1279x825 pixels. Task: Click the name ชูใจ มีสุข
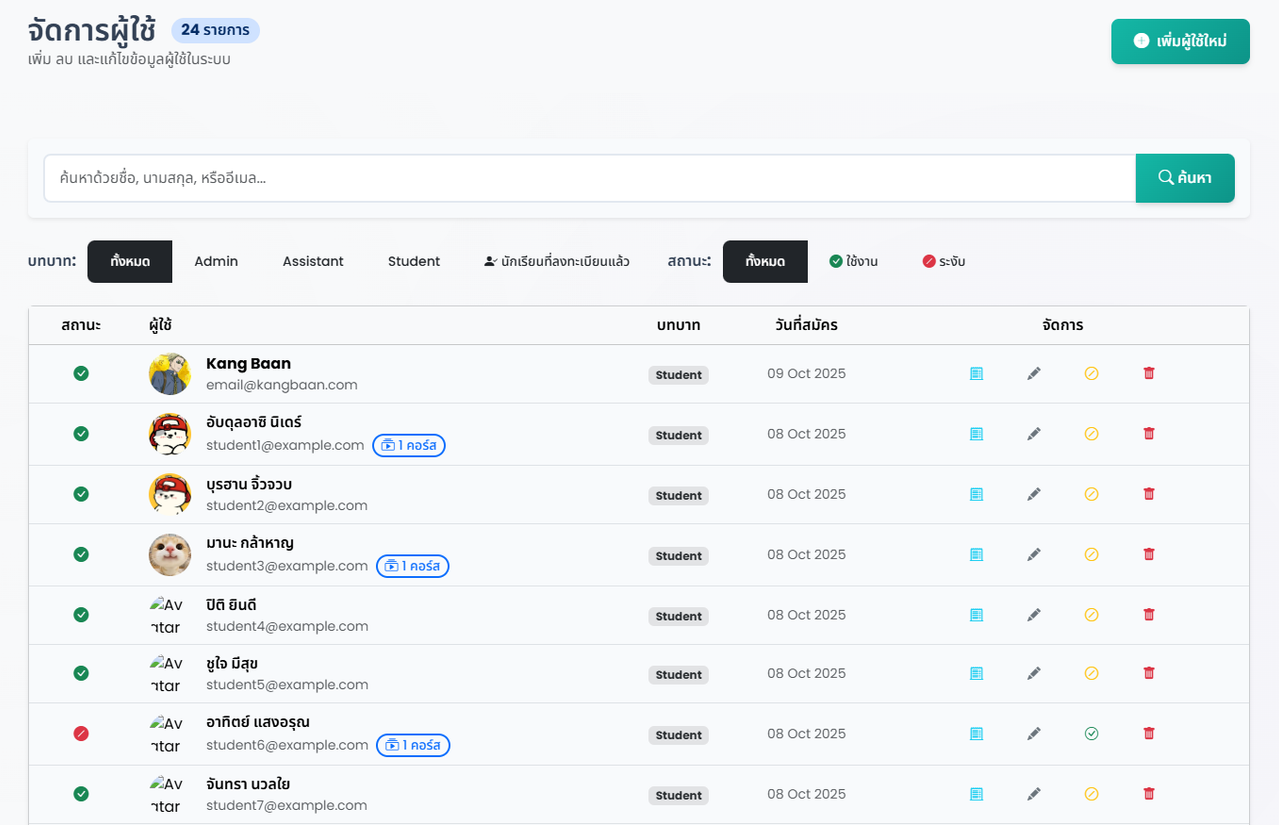tap(232, 663)
